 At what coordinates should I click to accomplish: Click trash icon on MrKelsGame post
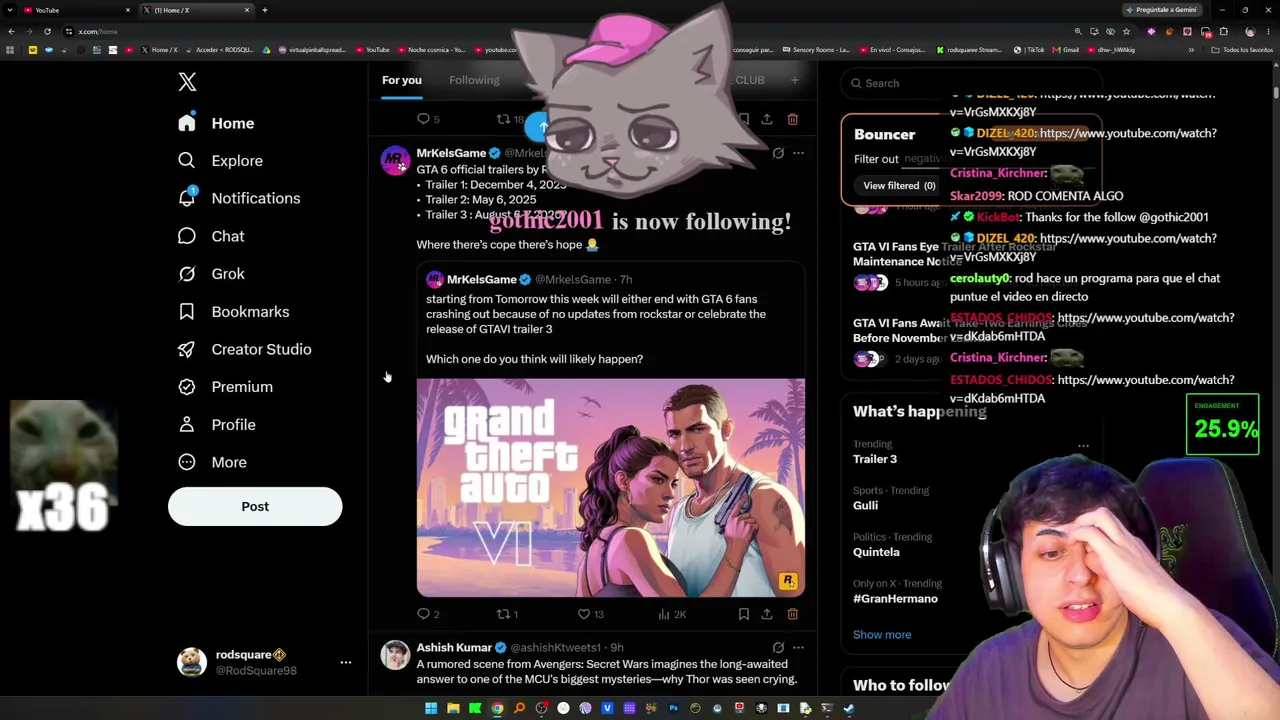(x=792, y=614)
